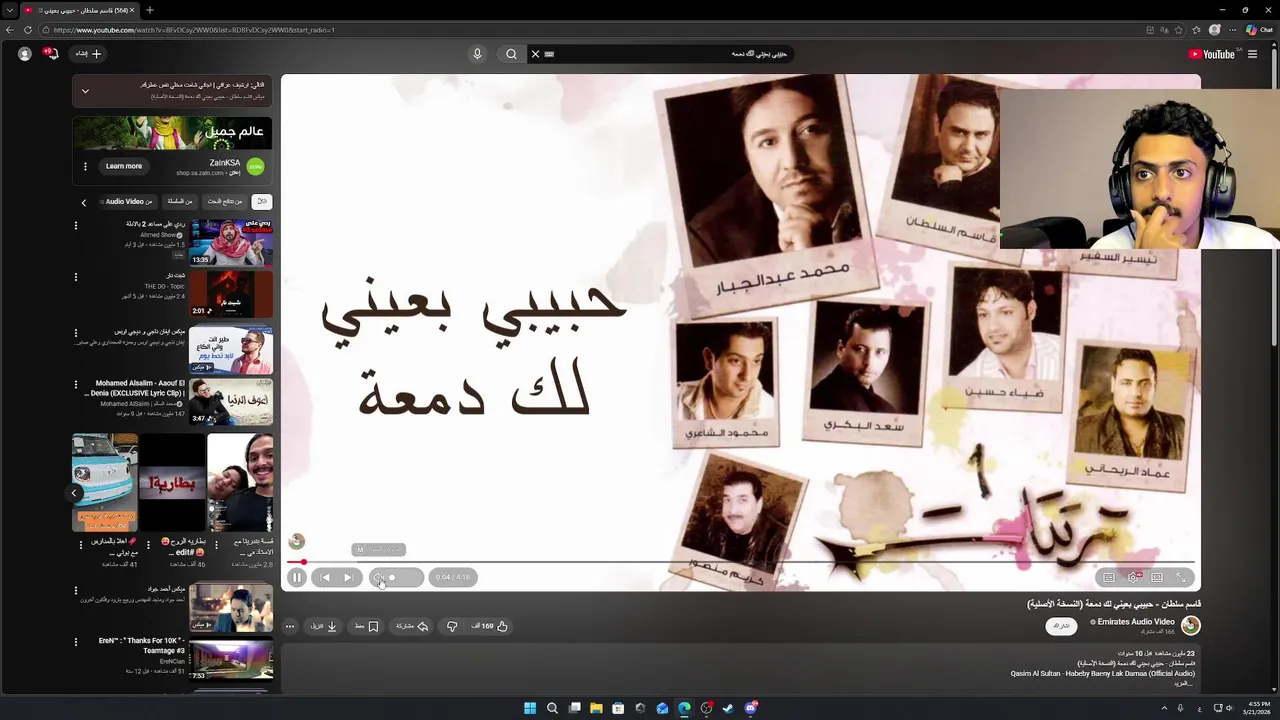Skip to the next video

pos(348,577)
